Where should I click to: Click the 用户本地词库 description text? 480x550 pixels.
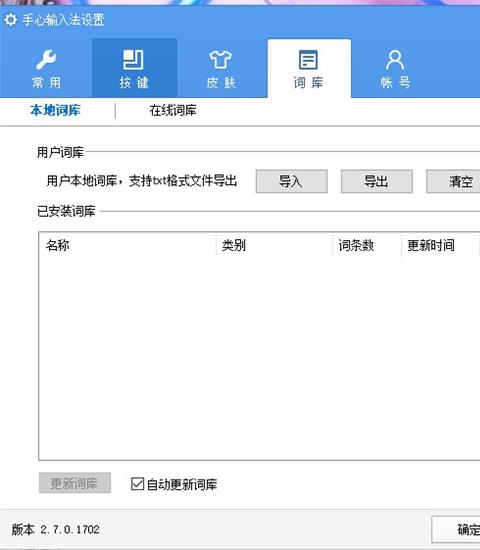[142, 181]
